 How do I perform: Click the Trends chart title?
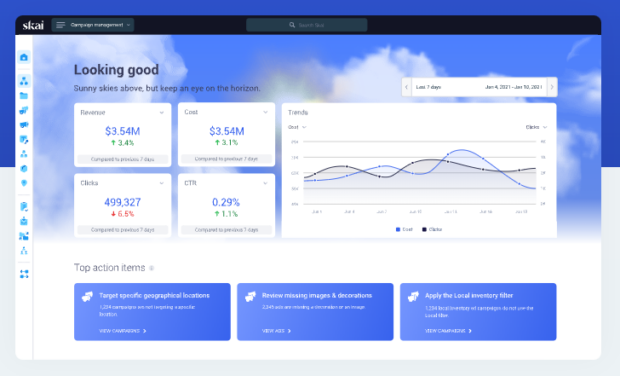(298, 113)
